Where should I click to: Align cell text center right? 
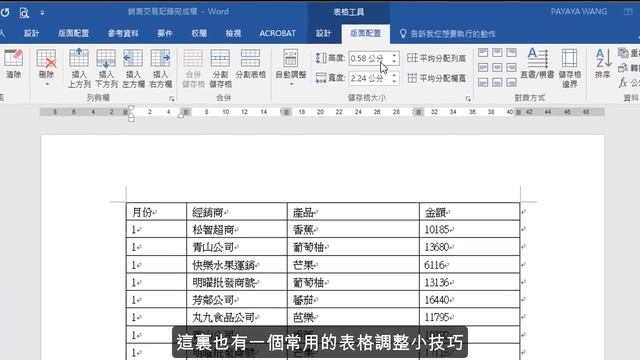pos(511,67)
